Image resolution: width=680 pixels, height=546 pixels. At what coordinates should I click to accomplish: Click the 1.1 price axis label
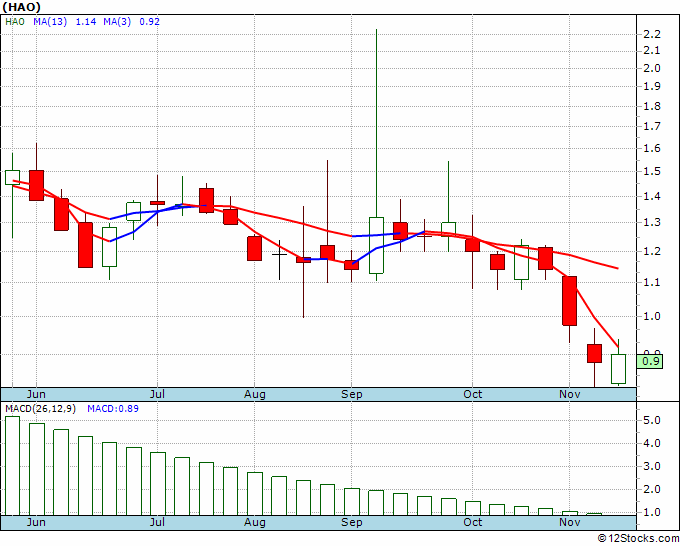pos(652,282)
